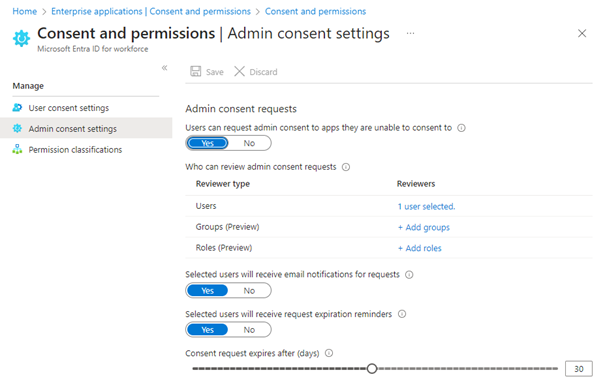605x381 pixels.
Task: Click Add roles link
Action: (x=419, y=248)
